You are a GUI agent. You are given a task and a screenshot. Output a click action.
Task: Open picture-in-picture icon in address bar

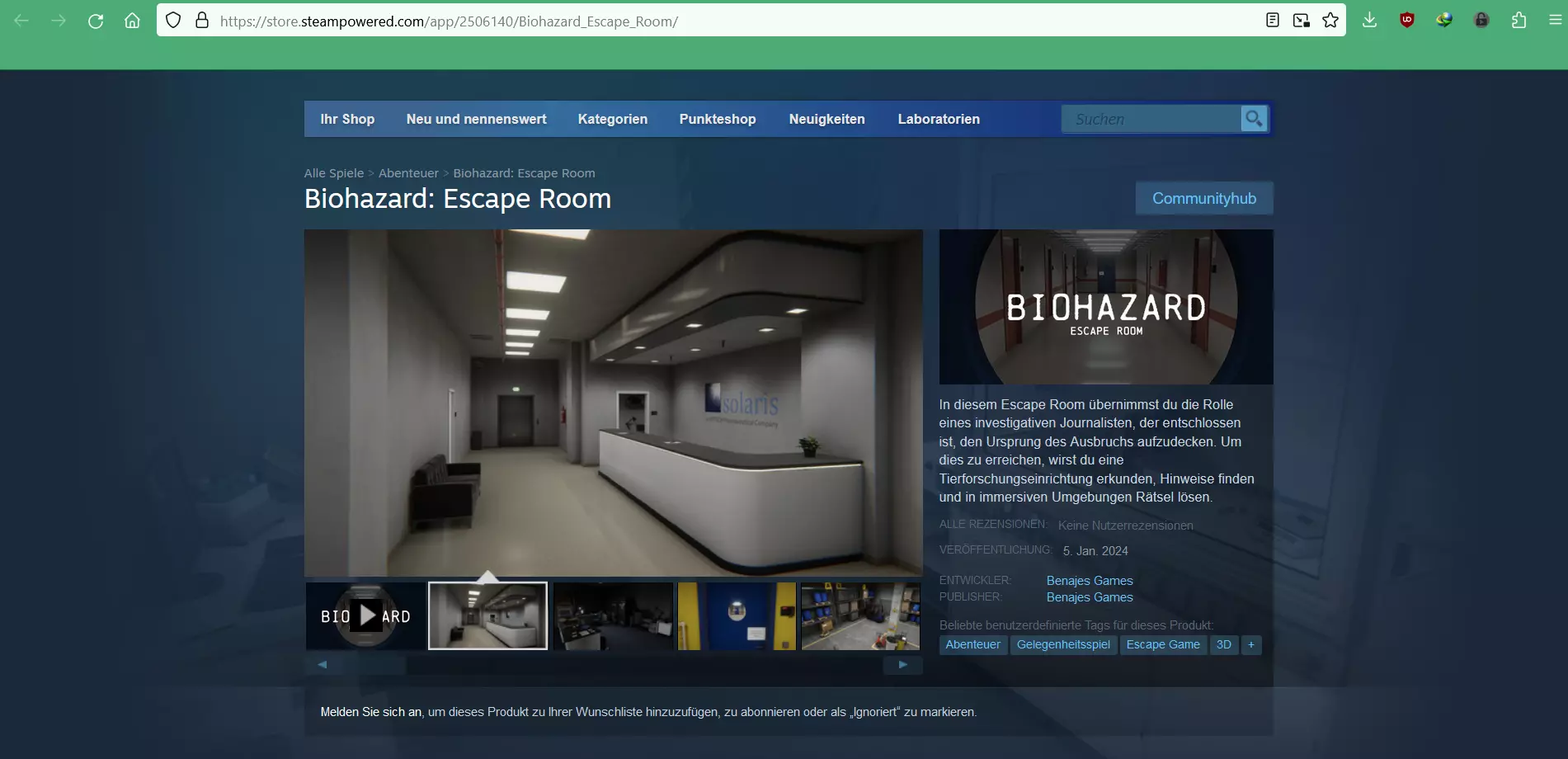point(1302,21)
